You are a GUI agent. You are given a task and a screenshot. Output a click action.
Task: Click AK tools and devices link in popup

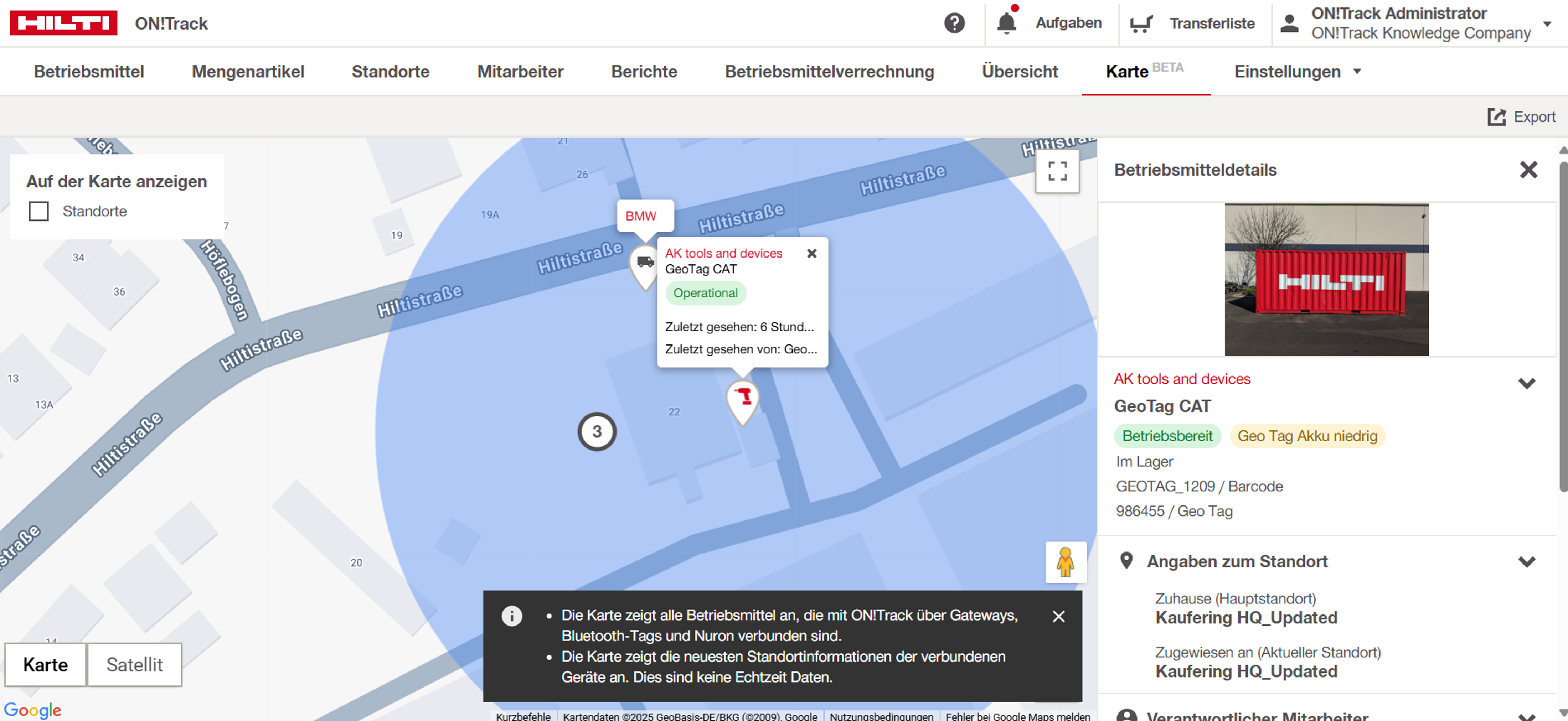[723, 253]
